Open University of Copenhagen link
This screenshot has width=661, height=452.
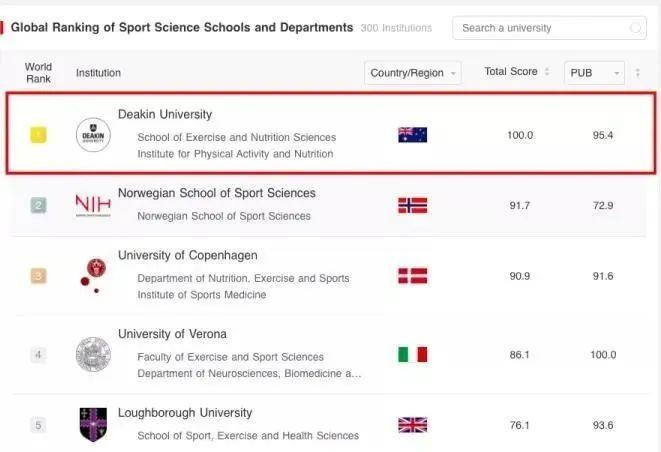(x=187, y=255)
